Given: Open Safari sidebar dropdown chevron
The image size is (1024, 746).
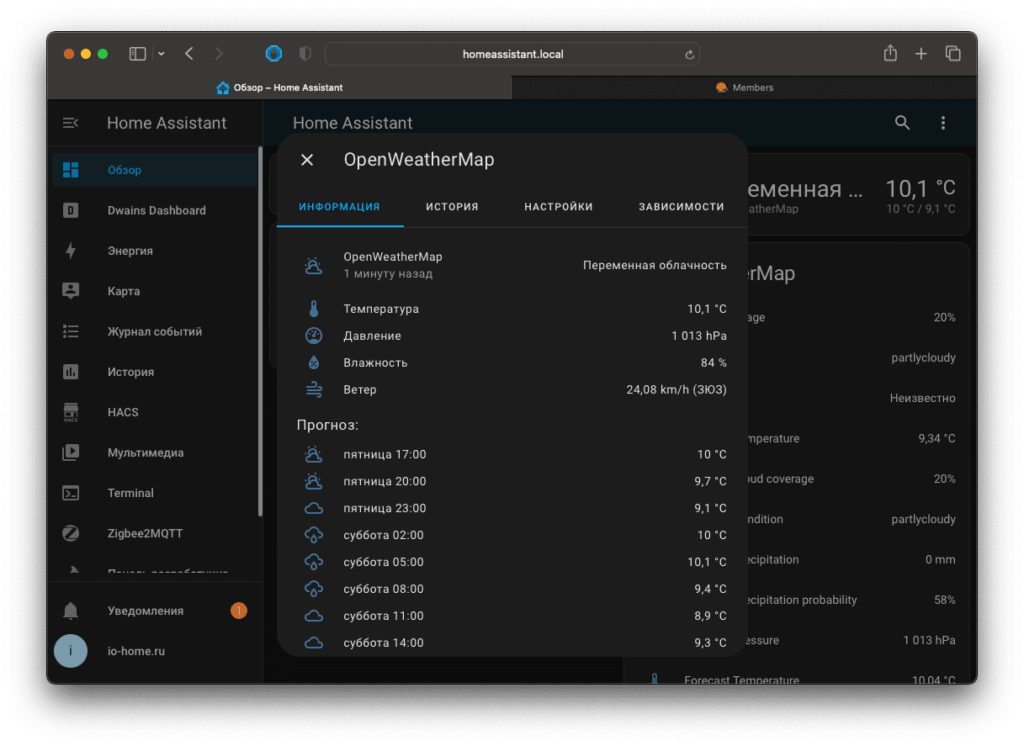Looking at the screenshot, I should click(x=161, y=54).
